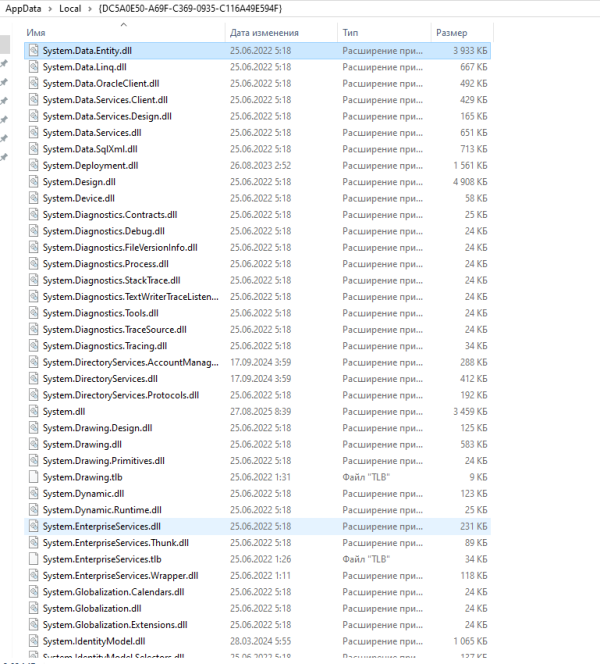Go to the Local folder in breadcrumb
This screenshot has height=664, width=600.
70,9
